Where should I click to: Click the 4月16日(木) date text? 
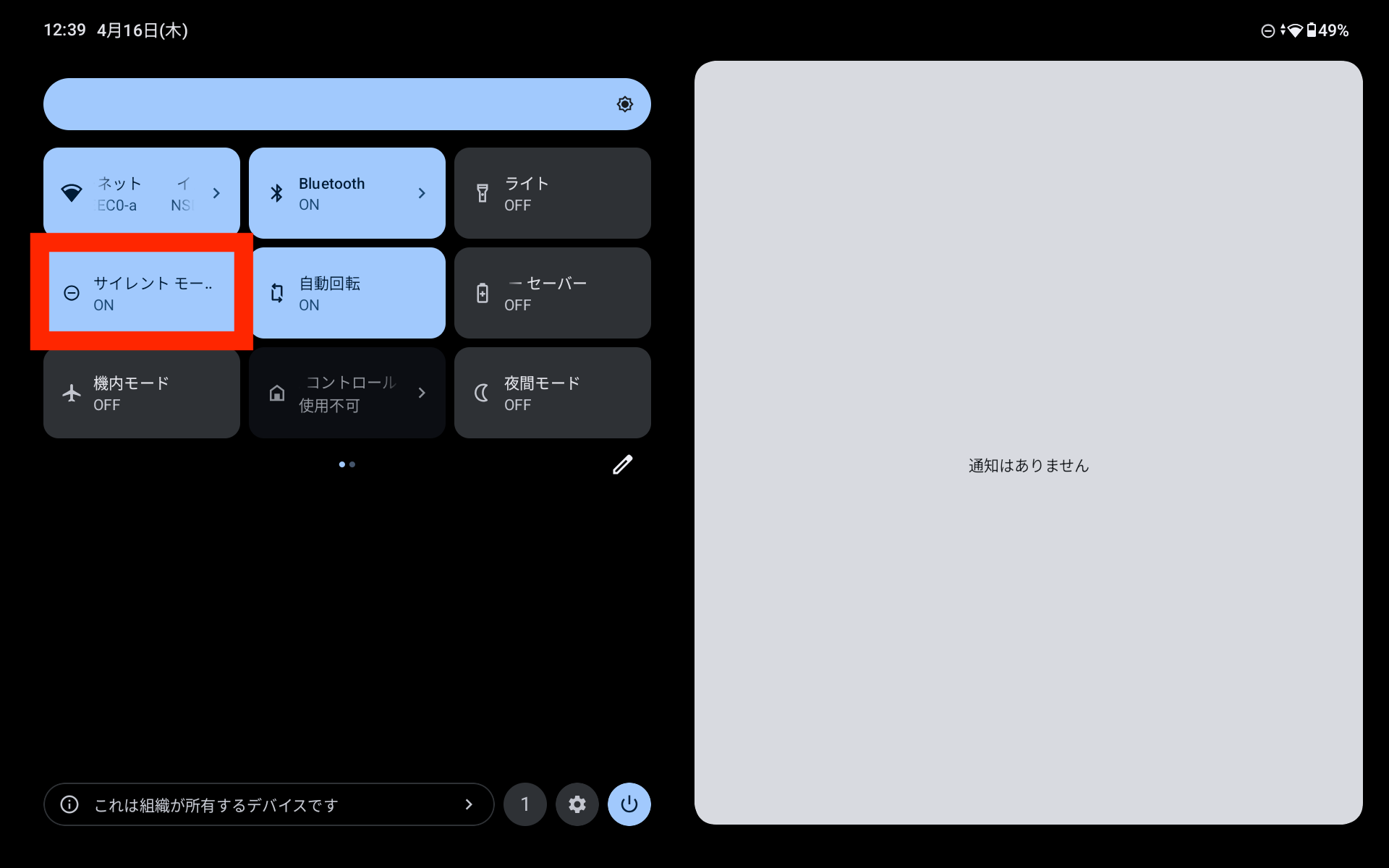click(143, 30)
